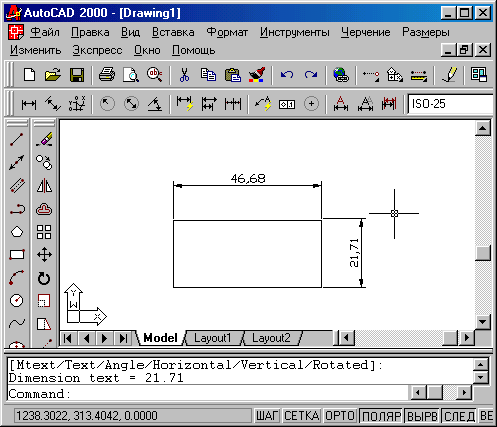Screen dimensions: 497x427
Task: Insert hyperlink with the globe icon
Action: click(x=341, y=75)
